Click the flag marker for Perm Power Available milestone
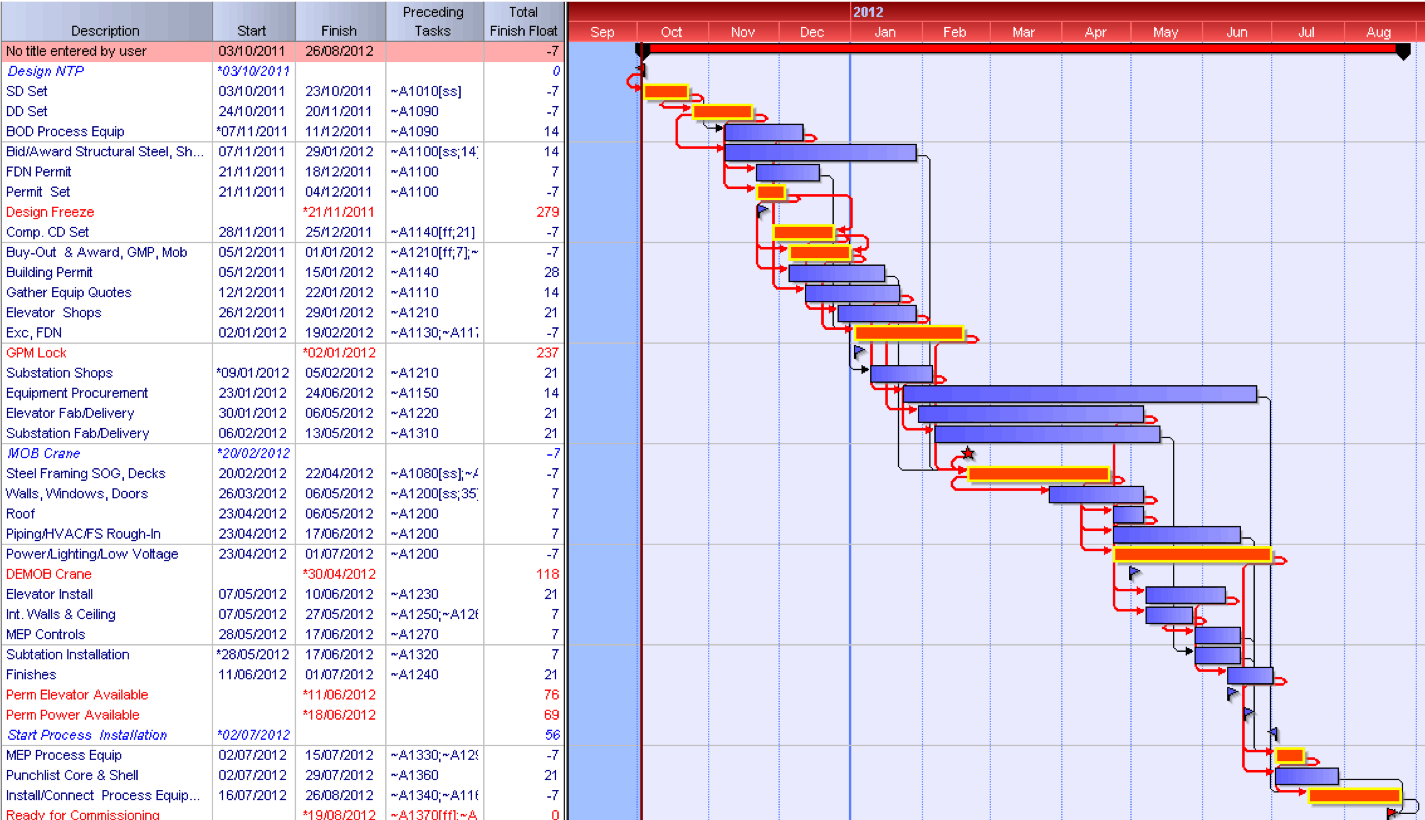This screenshot has width=1425, height=820. point(1246,713)
